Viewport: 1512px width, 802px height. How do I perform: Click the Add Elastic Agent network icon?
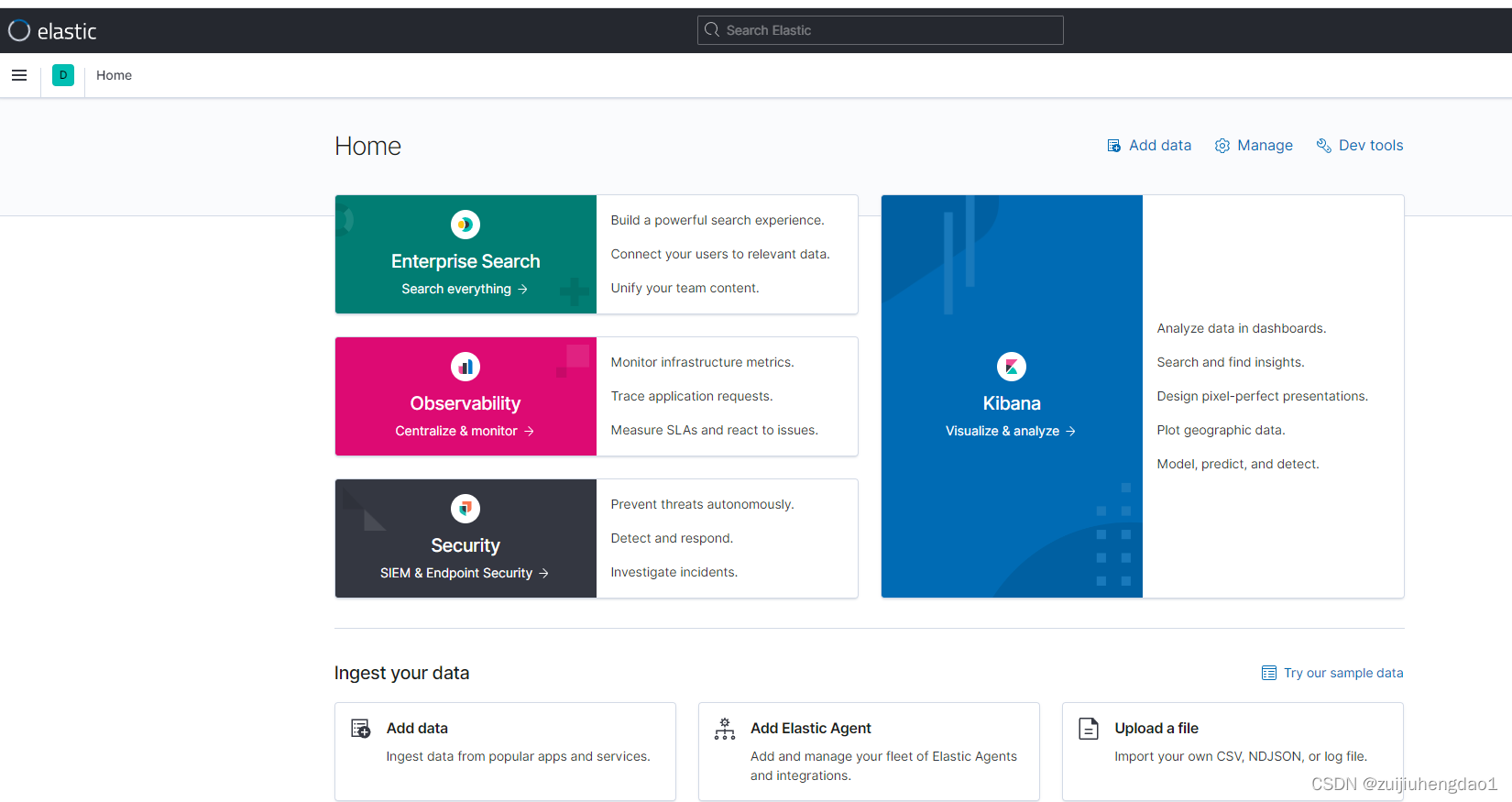tap(725, 729)
